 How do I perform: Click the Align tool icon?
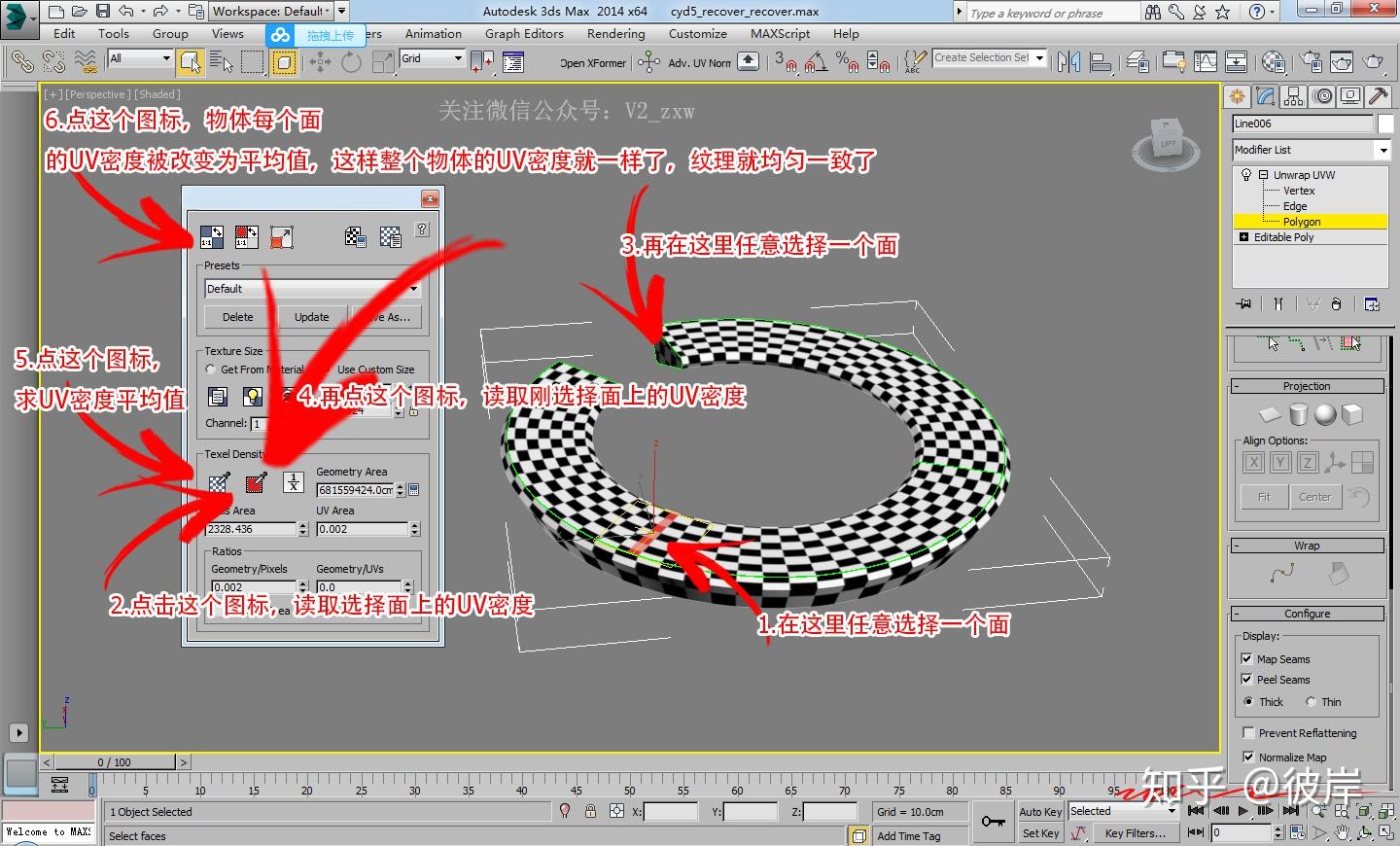click(1102, 62)
